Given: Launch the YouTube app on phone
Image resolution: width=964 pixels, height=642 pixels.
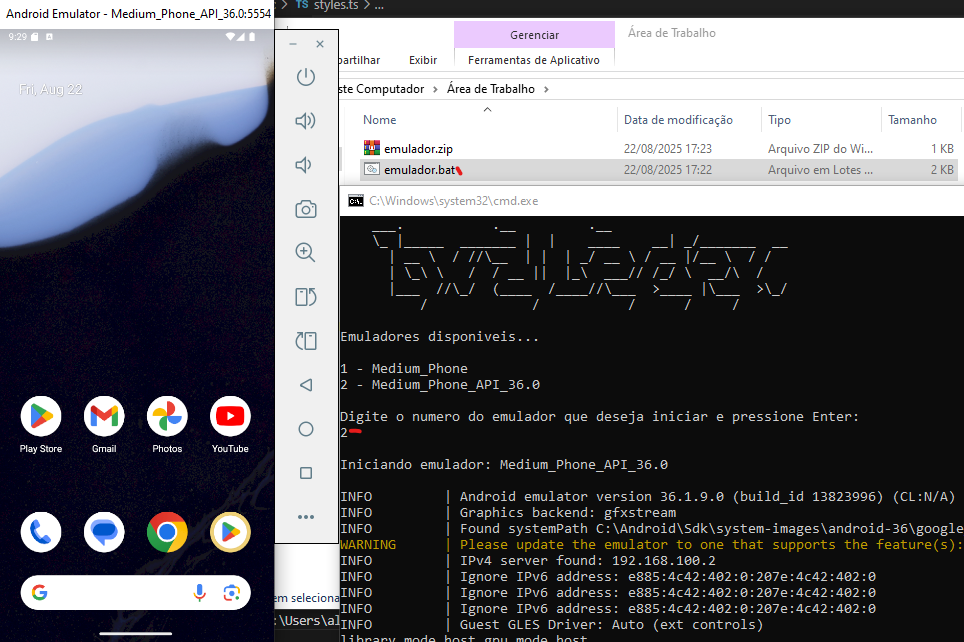Looking at the screenshot, I should pos(230,416).
